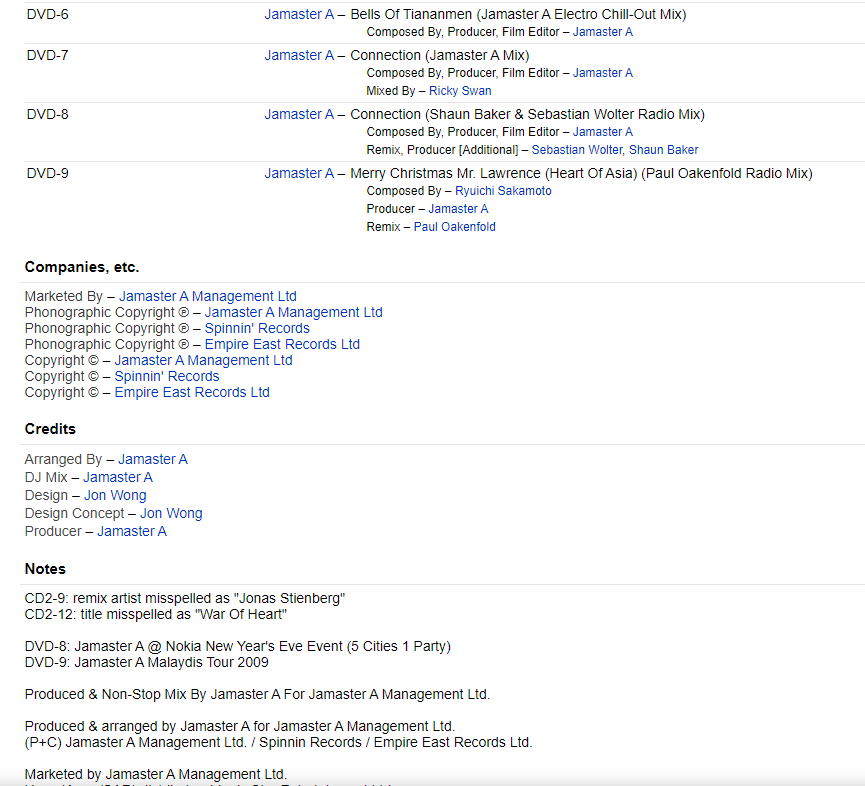Open Design Concept Jon Wong link
Viewport: 865px width, 786px height.
(x=171, y=514)
